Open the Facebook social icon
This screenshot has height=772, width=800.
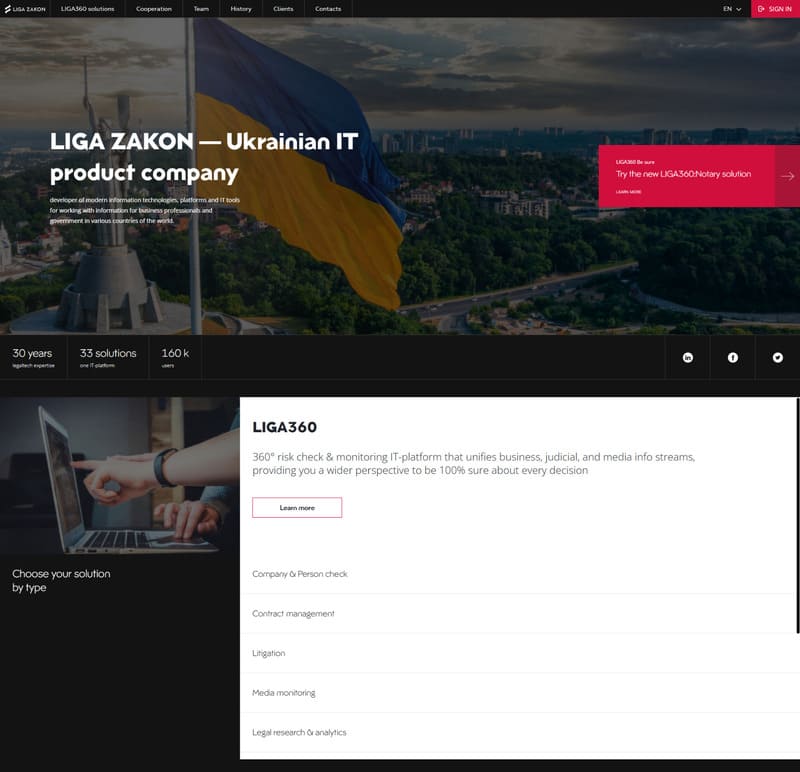(x=733, y=357)
